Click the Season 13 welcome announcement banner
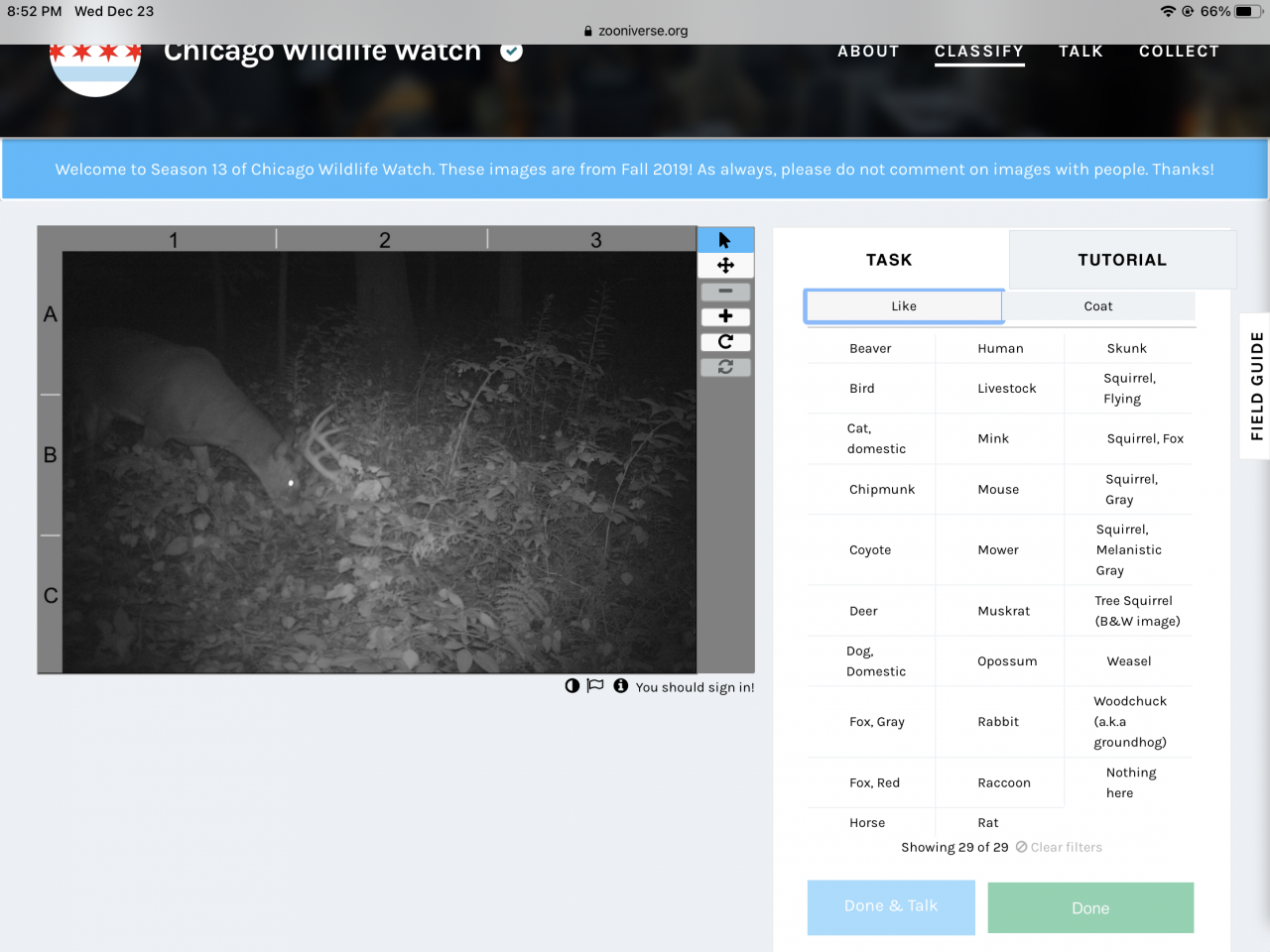The width and height of the screenshot is (1270, 952). click(635, 170)
